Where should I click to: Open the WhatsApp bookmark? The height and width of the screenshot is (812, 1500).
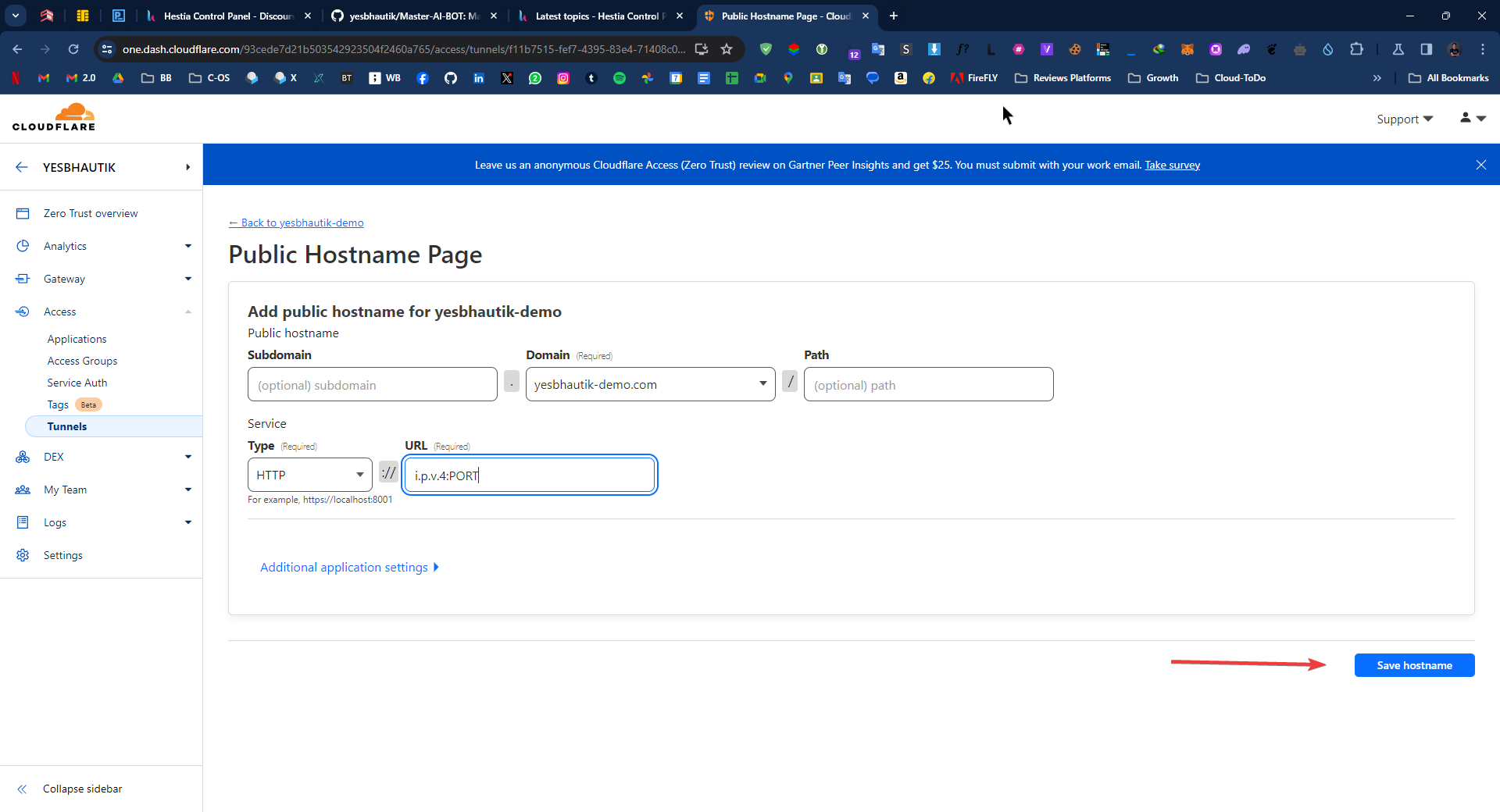[535, 78]
